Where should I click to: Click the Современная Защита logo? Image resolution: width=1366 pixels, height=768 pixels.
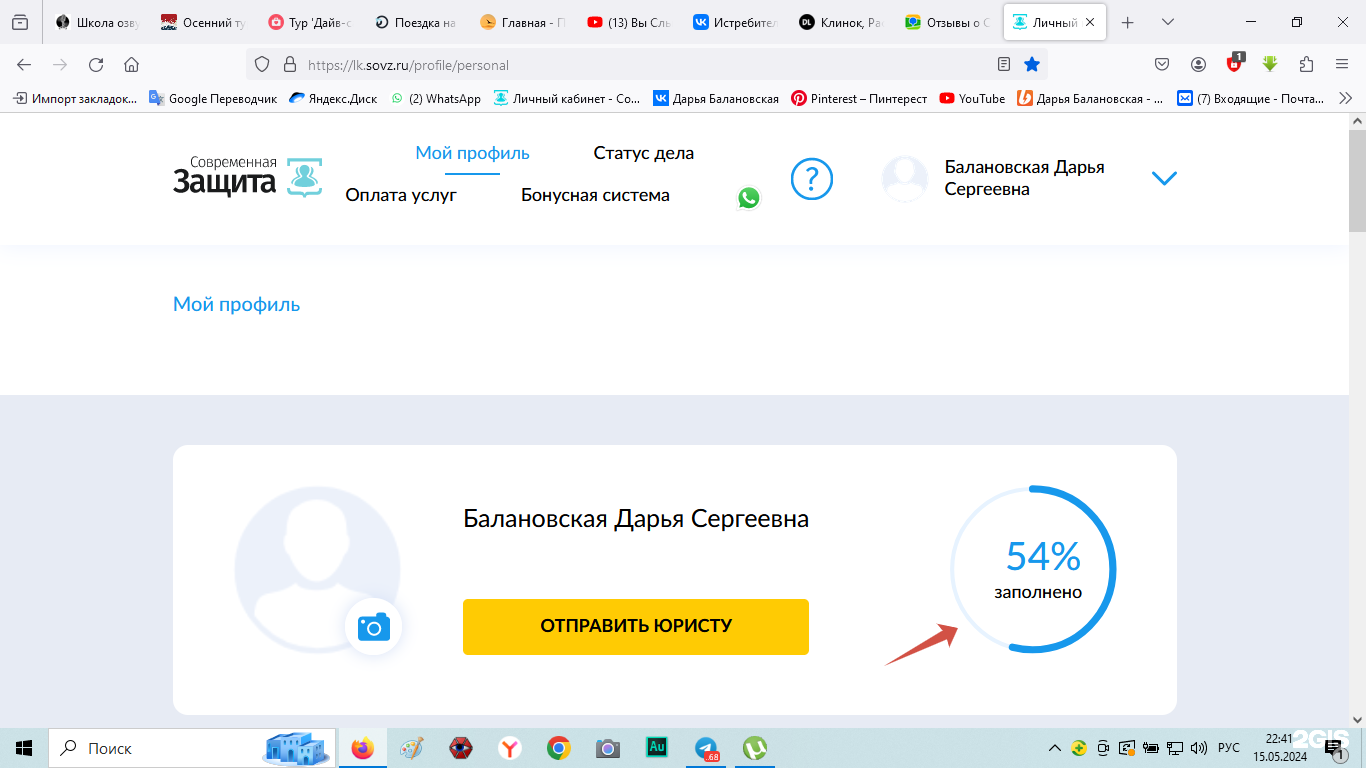[248, 176]
